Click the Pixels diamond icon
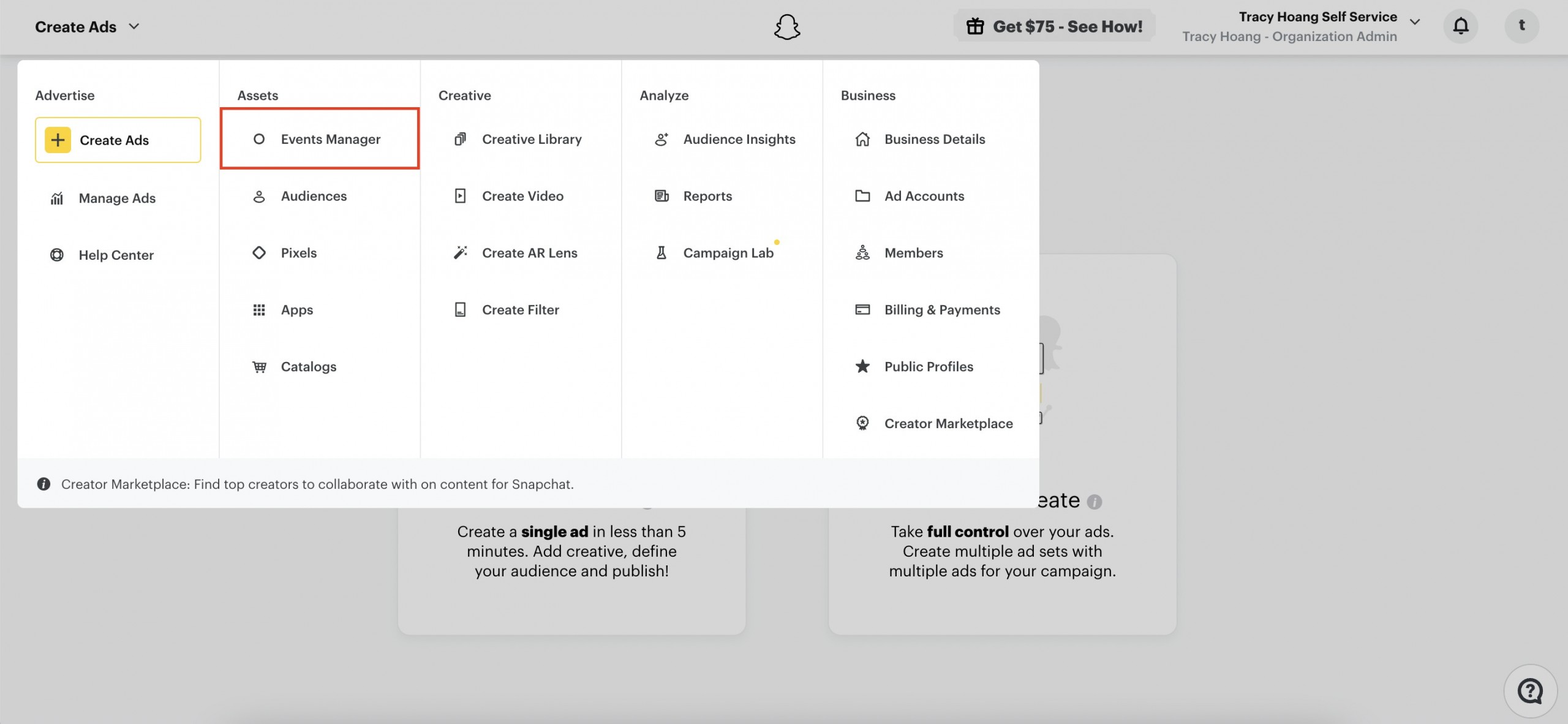Screen dimensions: 1568x724 coord(259,253)
